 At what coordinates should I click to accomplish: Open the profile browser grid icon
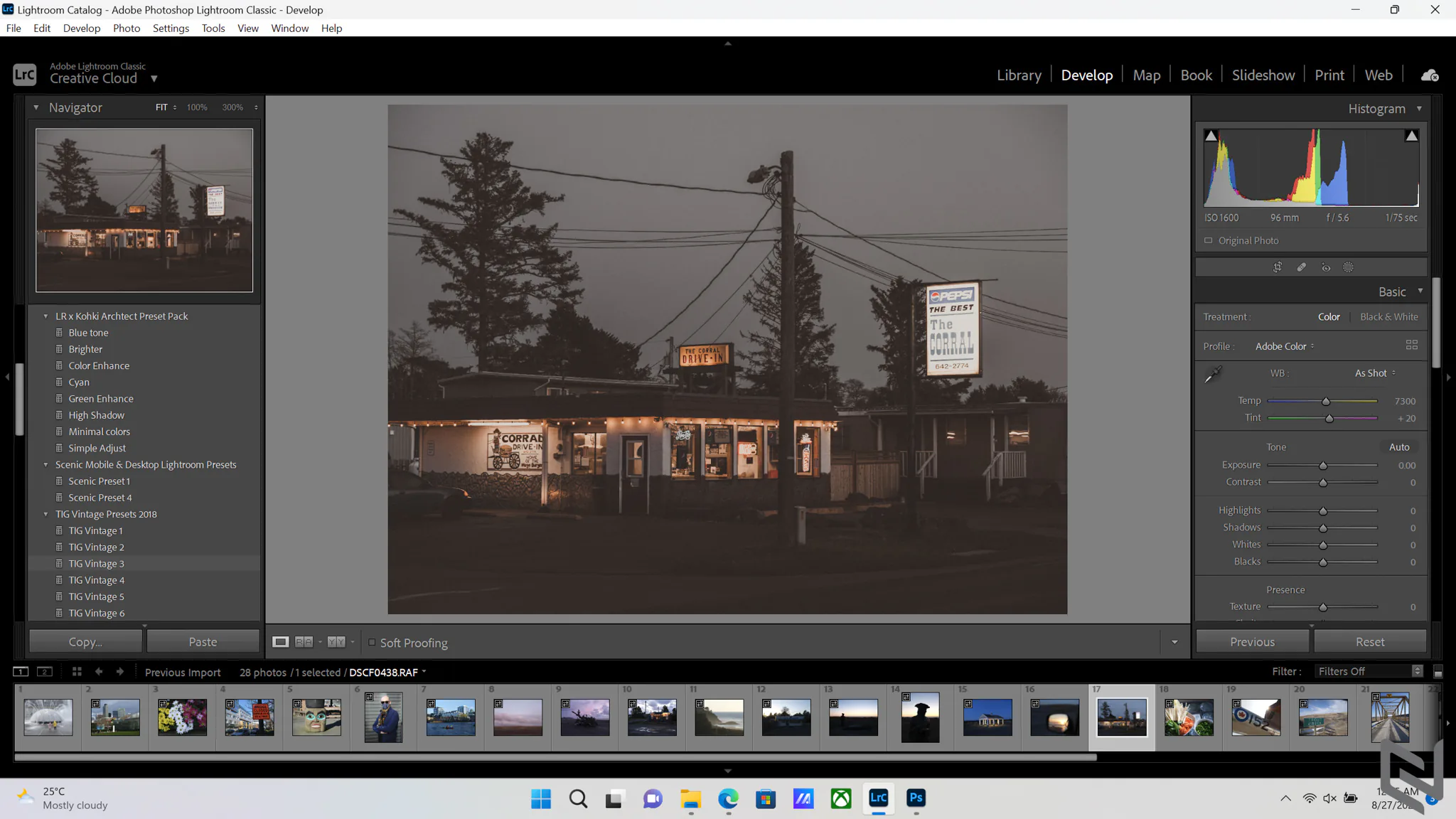pyautogui.click(x=1412, y=346)
